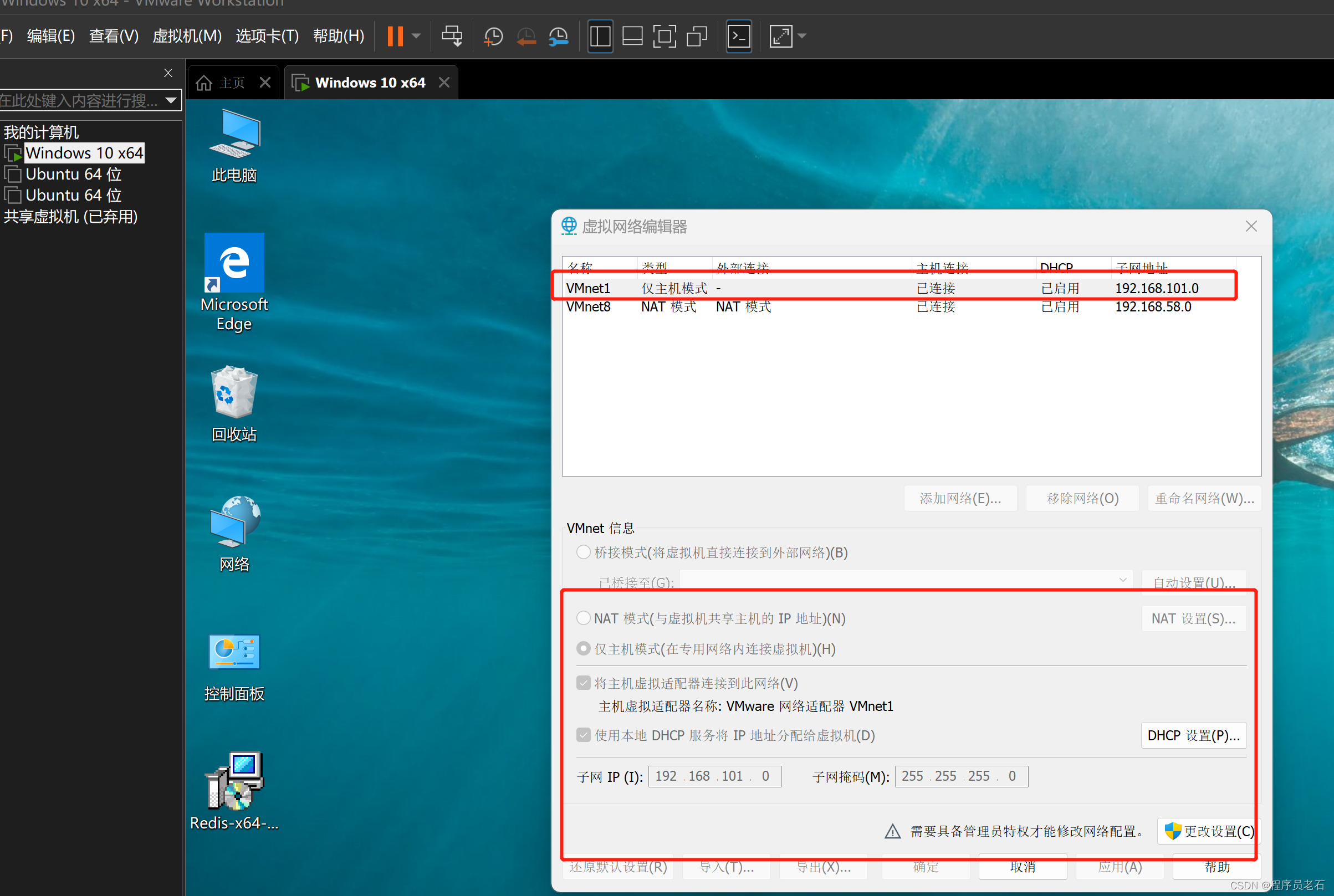Open the DHCP 设置(P)... button

point(1193,735)
